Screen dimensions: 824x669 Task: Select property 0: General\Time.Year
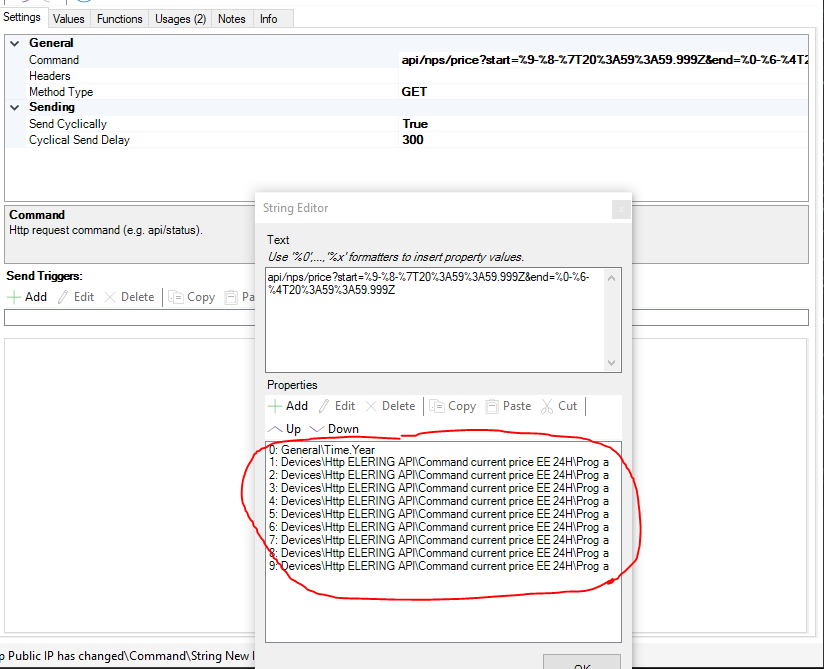click(320, 450)
